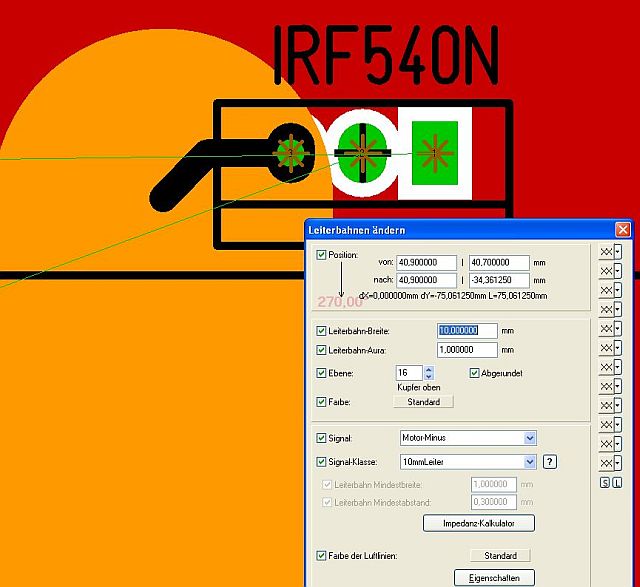
Task: Open the Signal dropdown showing Motor-Minus
Action: tap(529, 438)
